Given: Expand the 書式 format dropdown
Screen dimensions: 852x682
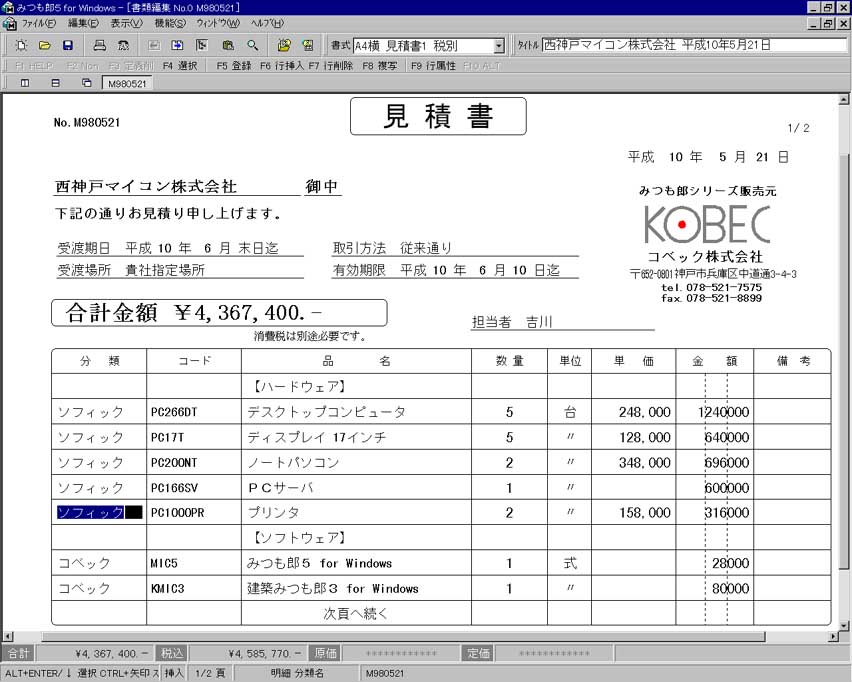Looking at the screenshot, I should [x=499, y=46].
